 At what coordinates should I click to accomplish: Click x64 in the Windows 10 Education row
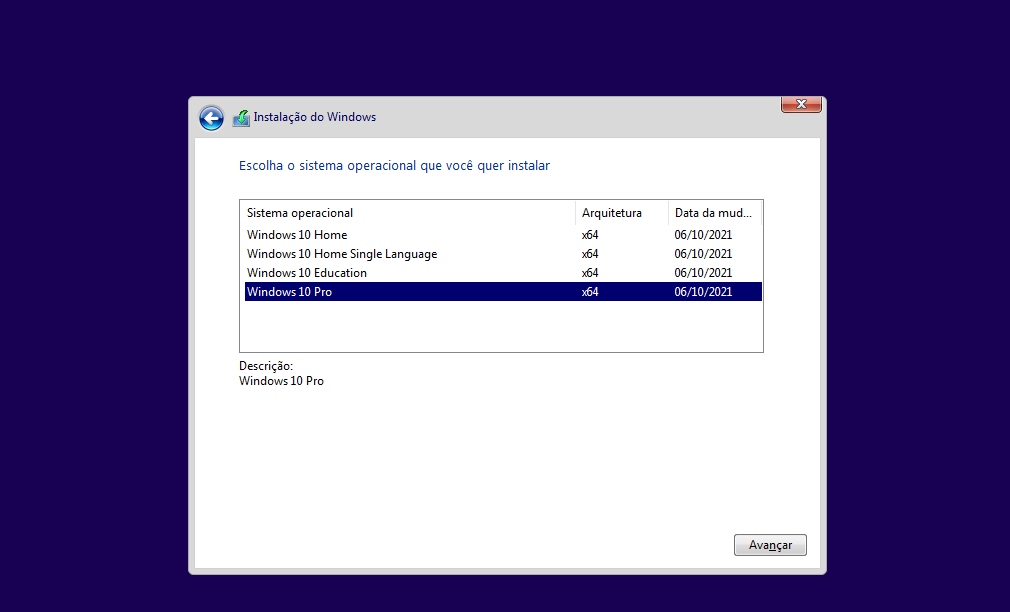(590, 273)
